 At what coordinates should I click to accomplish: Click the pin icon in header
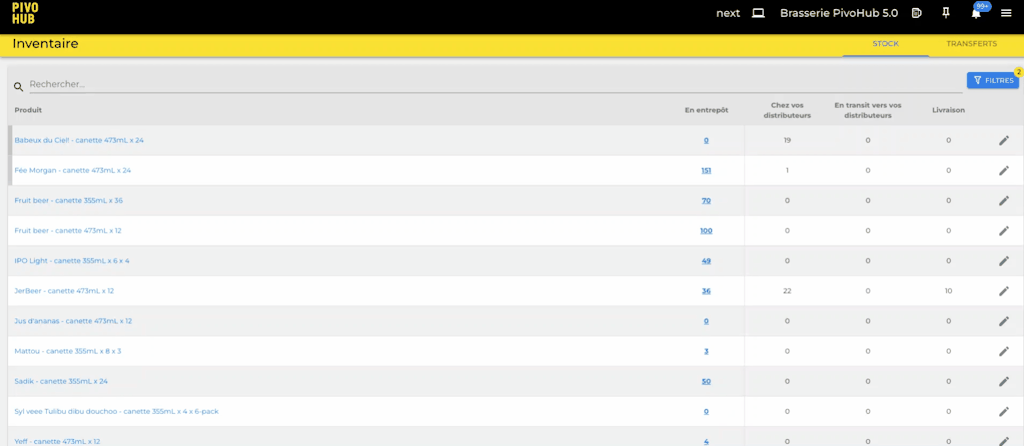(x=946, y=13)
